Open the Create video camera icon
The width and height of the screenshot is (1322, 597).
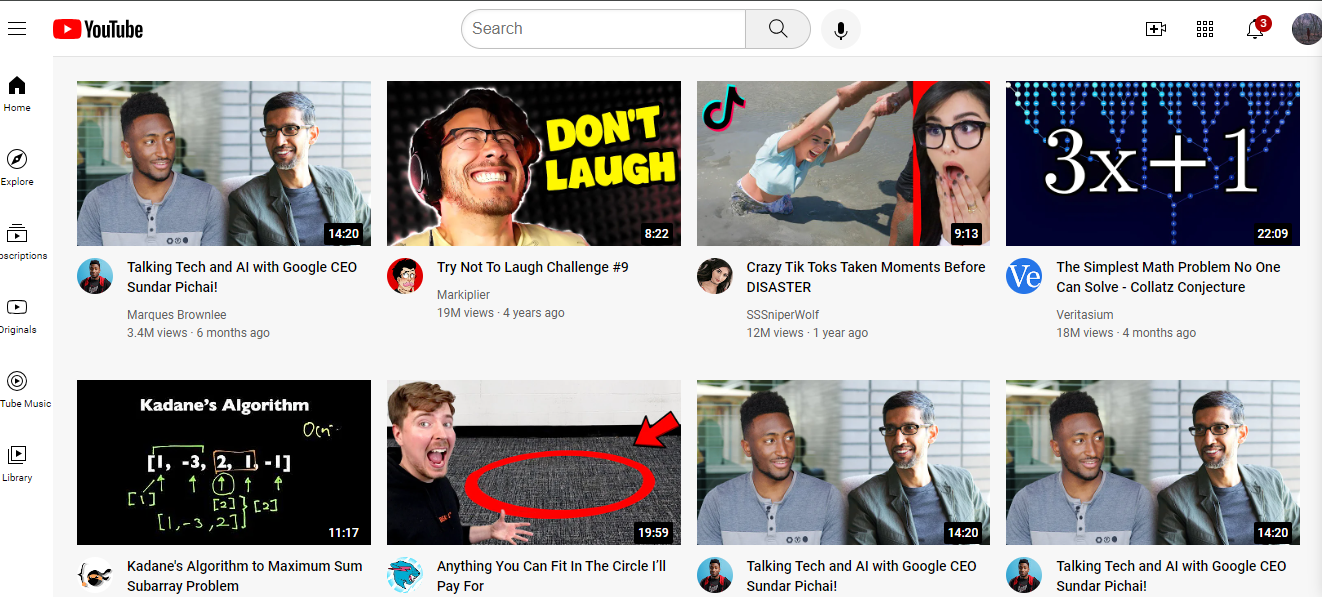(x=1156, y=29)
